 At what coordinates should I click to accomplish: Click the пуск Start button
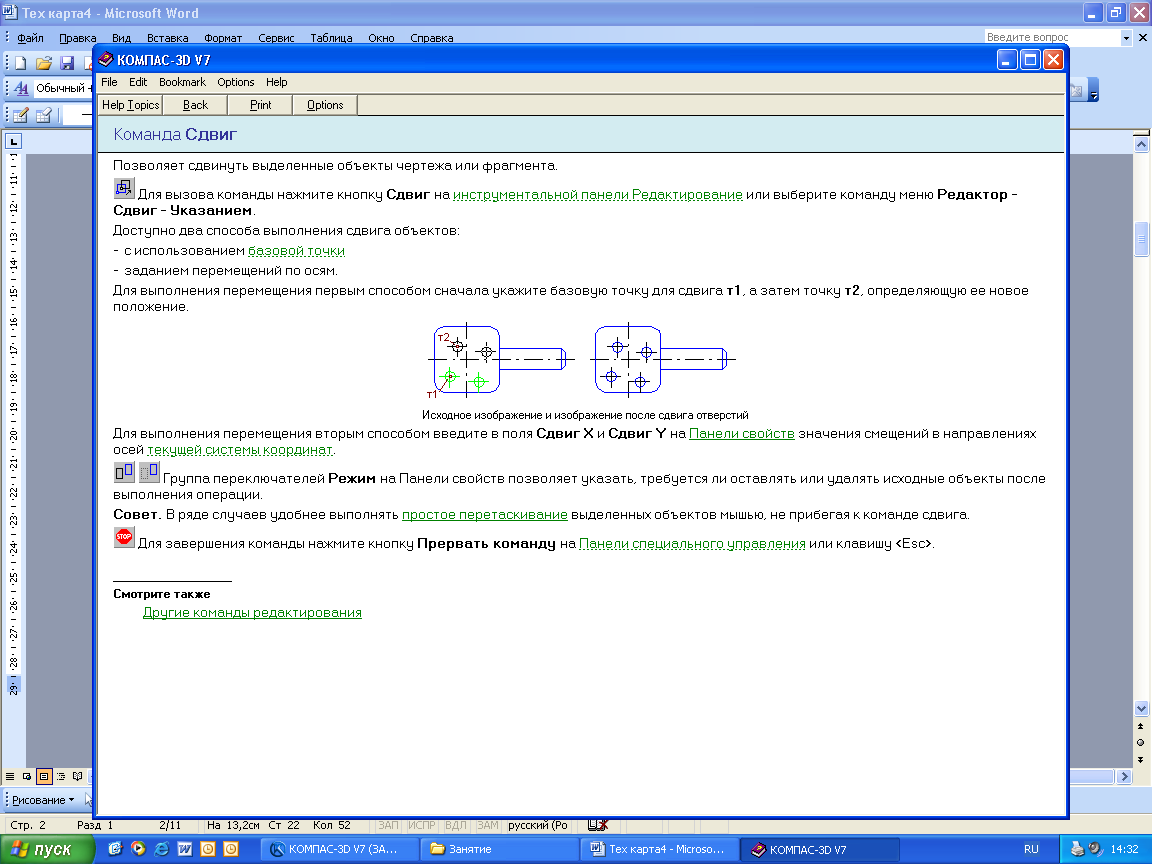47,849
